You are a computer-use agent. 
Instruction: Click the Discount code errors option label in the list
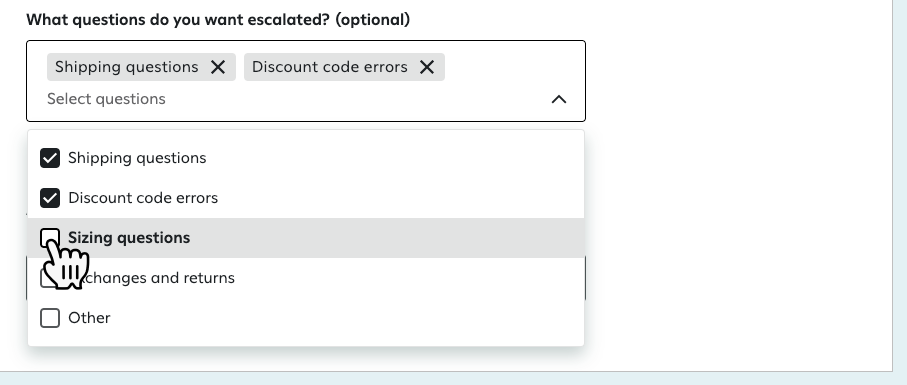[x=143, y=198]
